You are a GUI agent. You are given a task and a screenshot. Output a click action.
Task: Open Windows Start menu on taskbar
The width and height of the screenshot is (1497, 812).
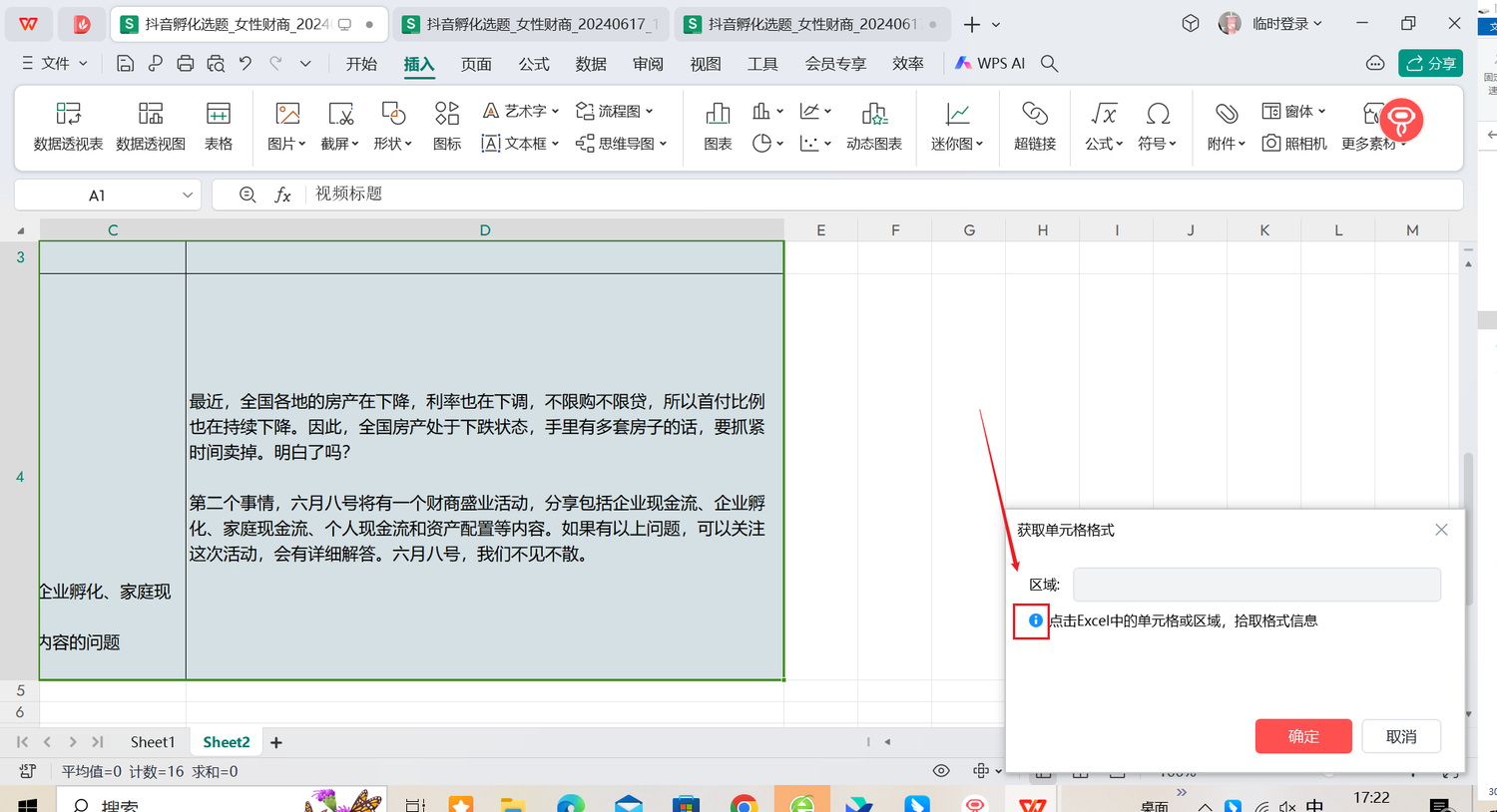click(27, 804)
